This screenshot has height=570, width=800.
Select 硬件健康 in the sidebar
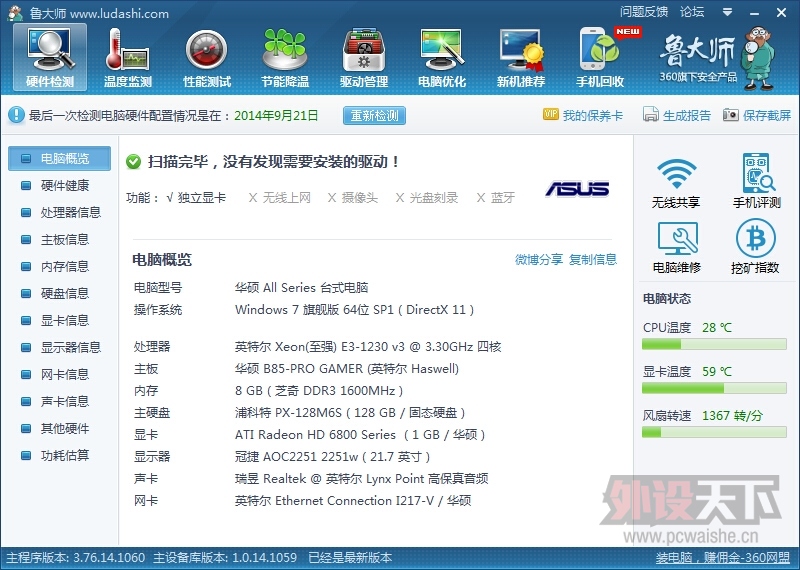[x=59, y=185]
